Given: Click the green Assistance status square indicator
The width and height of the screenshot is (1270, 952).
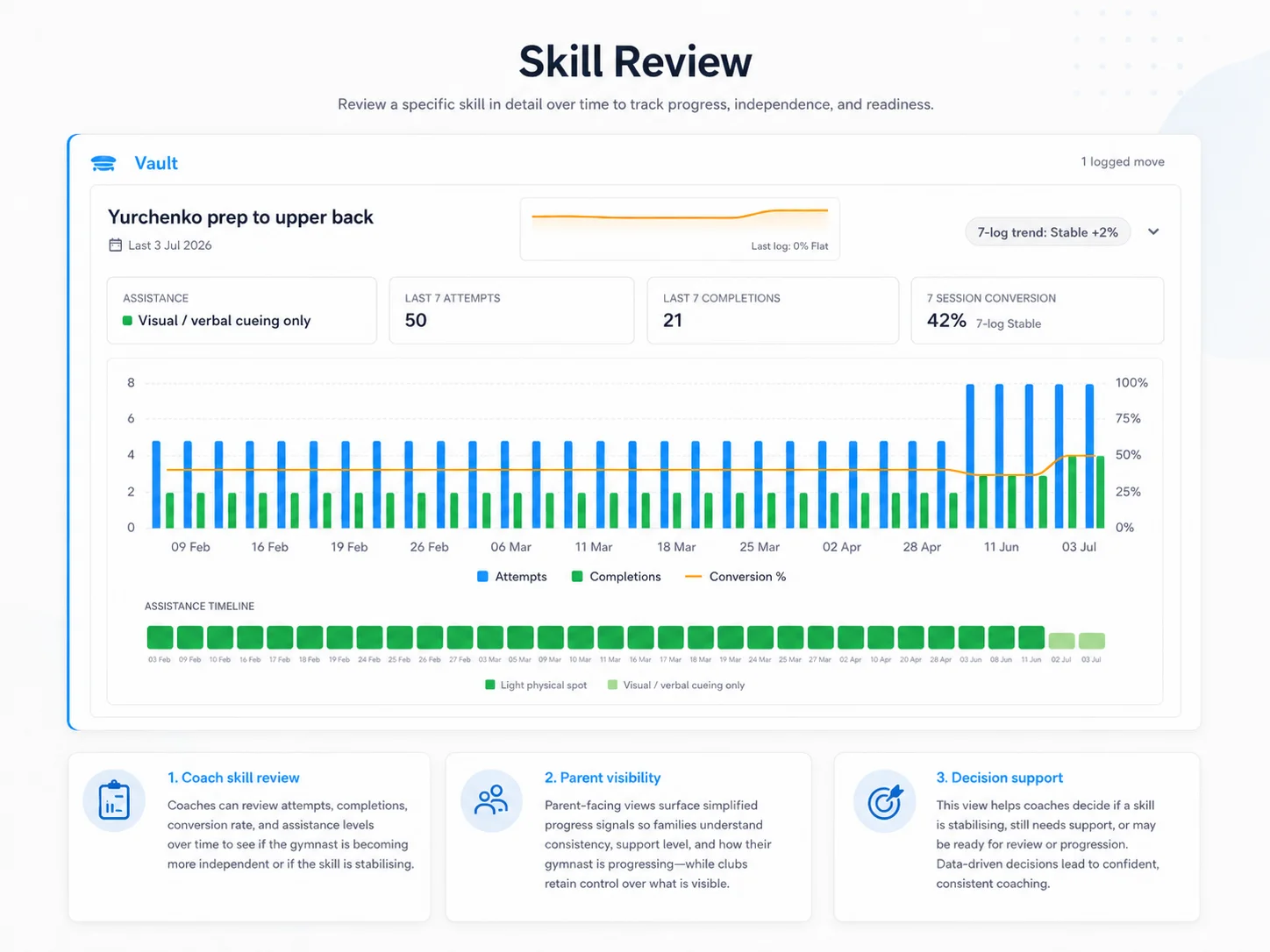Looking at the screenshot, I should coord(127,321).
